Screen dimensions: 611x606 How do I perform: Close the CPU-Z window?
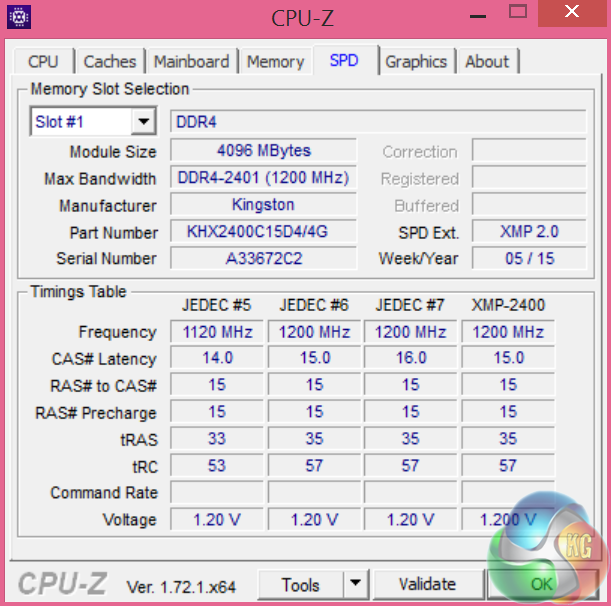pos(572,12)
